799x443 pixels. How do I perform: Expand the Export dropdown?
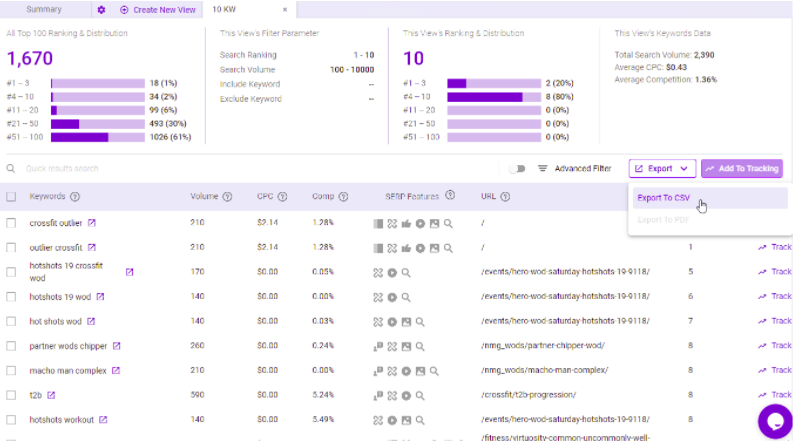pos(662,168)
